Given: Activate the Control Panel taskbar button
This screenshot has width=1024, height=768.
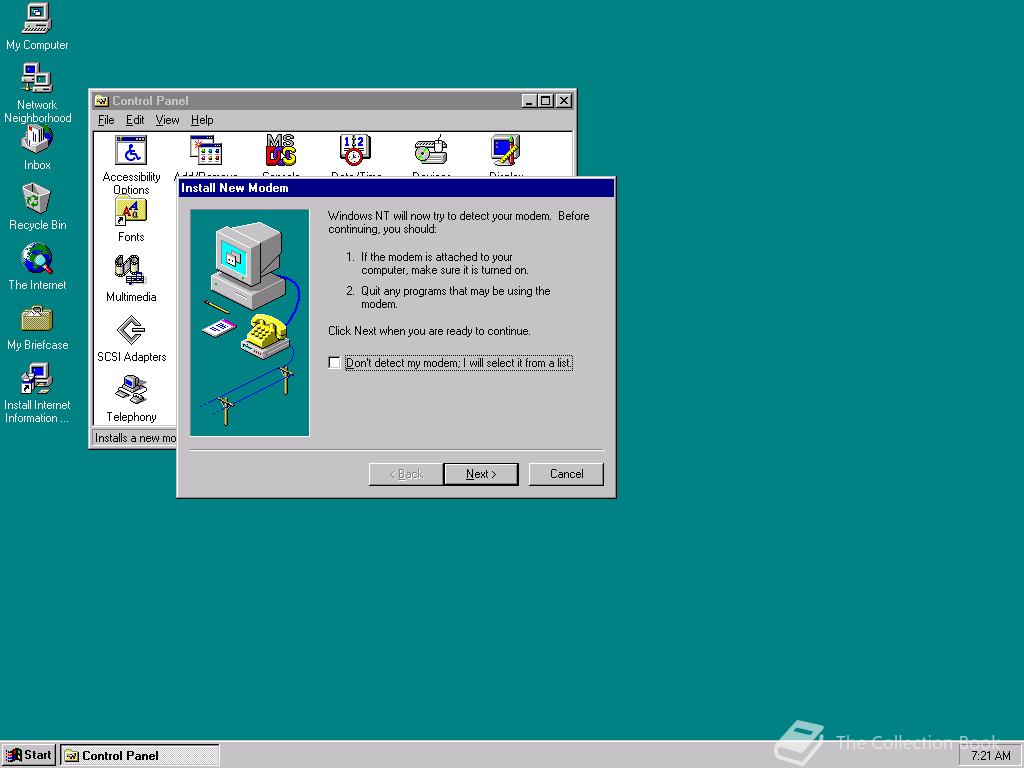Looking at the screenshot, I should 140,755.
